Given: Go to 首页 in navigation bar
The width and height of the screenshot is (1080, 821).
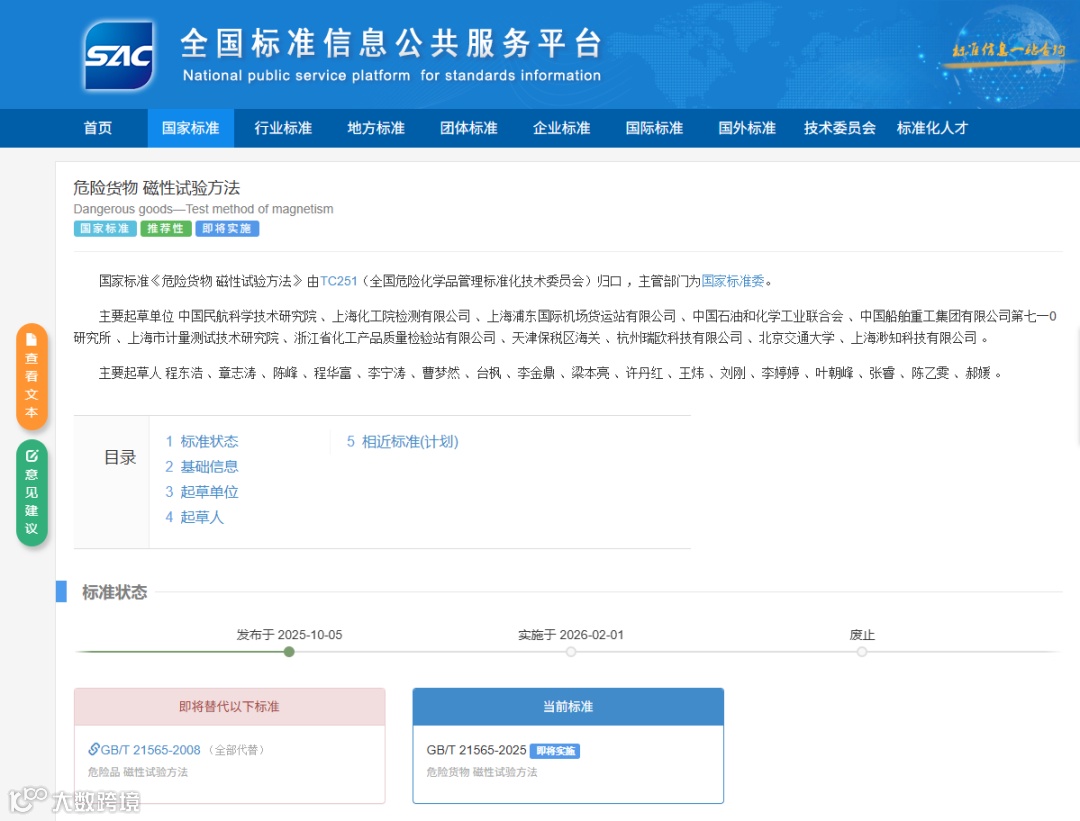Looking at the screenshot, I should tap(98, 128).
